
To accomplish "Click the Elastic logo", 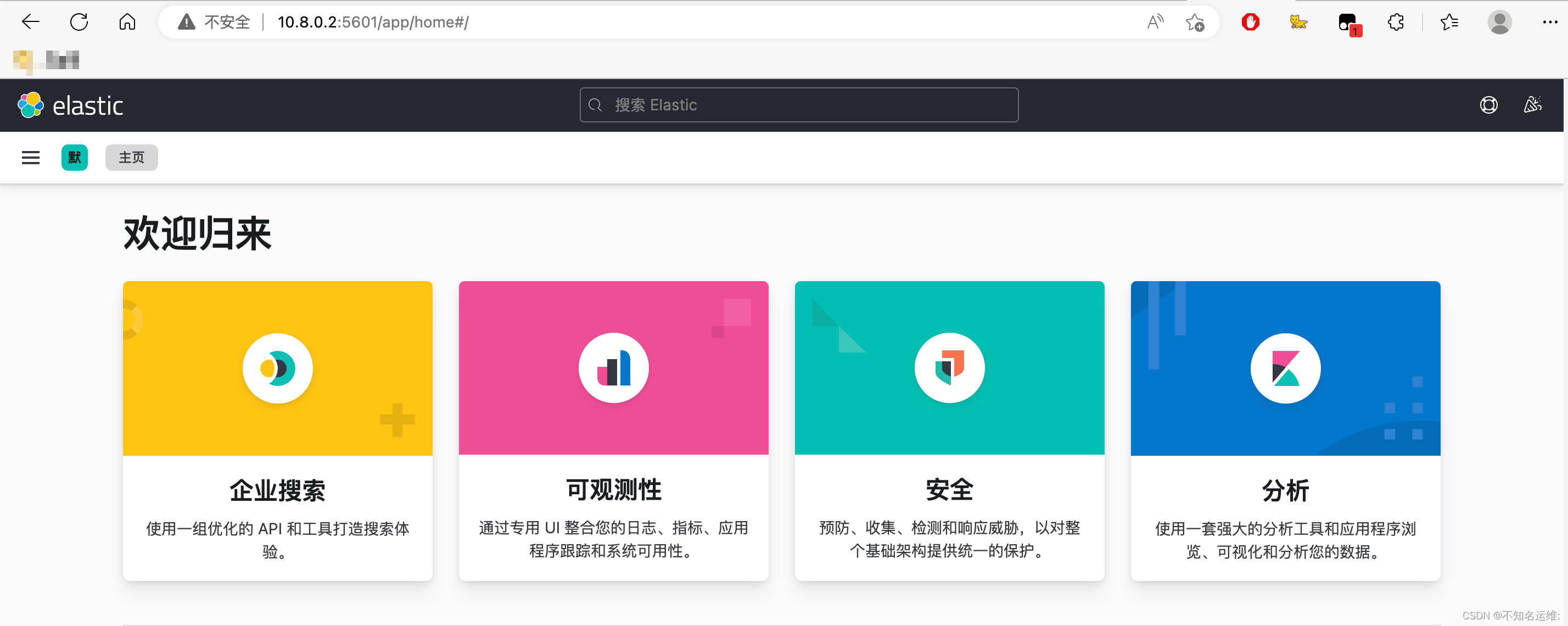I will [x=71, y=105].
